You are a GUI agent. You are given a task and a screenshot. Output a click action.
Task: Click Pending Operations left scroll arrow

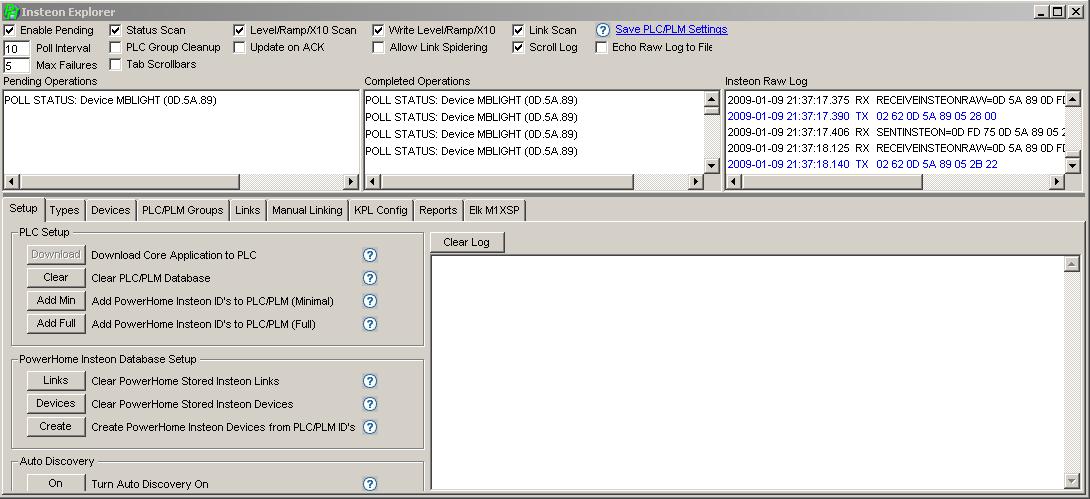tap(10, 181)
